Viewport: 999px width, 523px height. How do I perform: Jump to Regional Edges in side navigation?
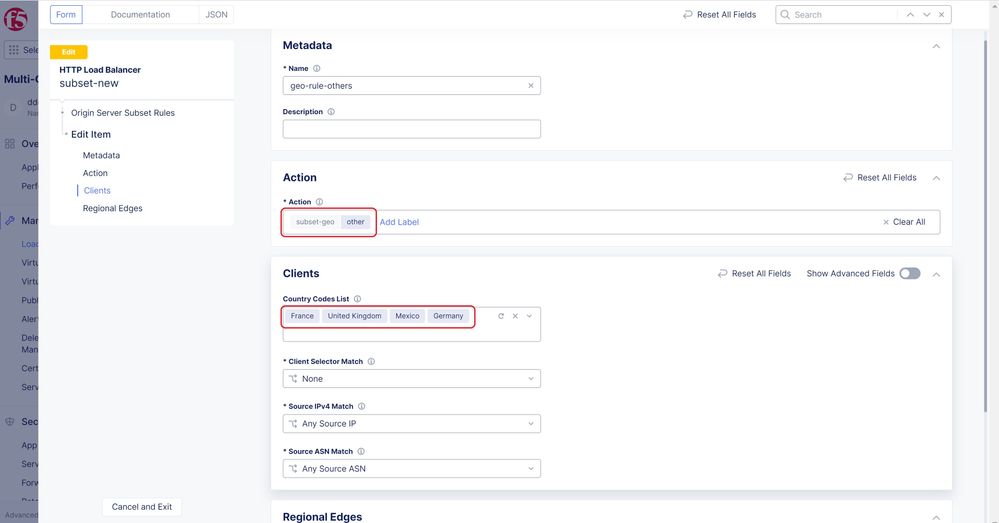pos(112,208)
